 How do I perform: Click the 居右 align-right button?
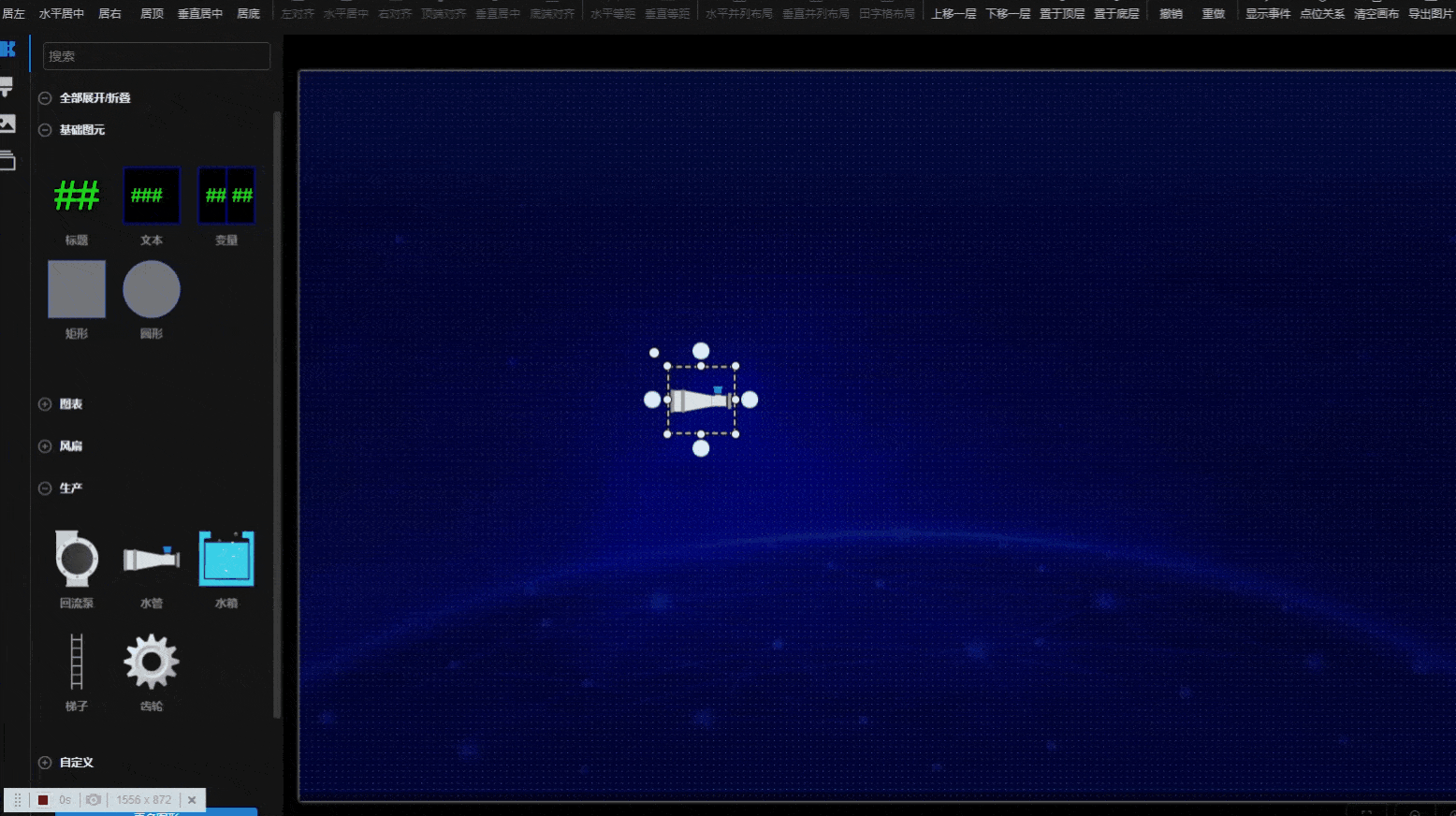[109, 13]
